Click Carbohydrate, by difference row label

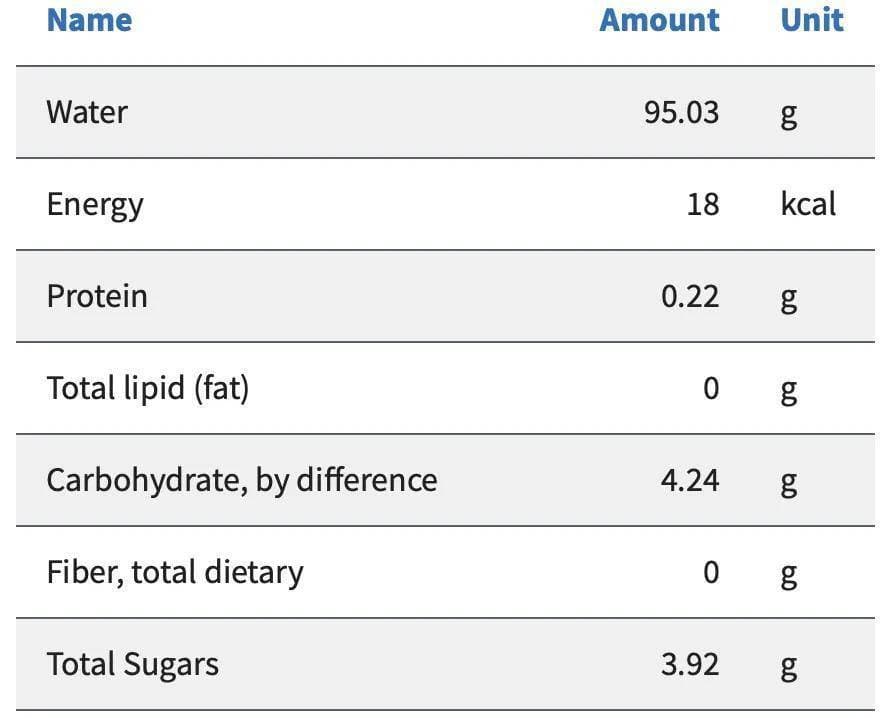point(242,481)
